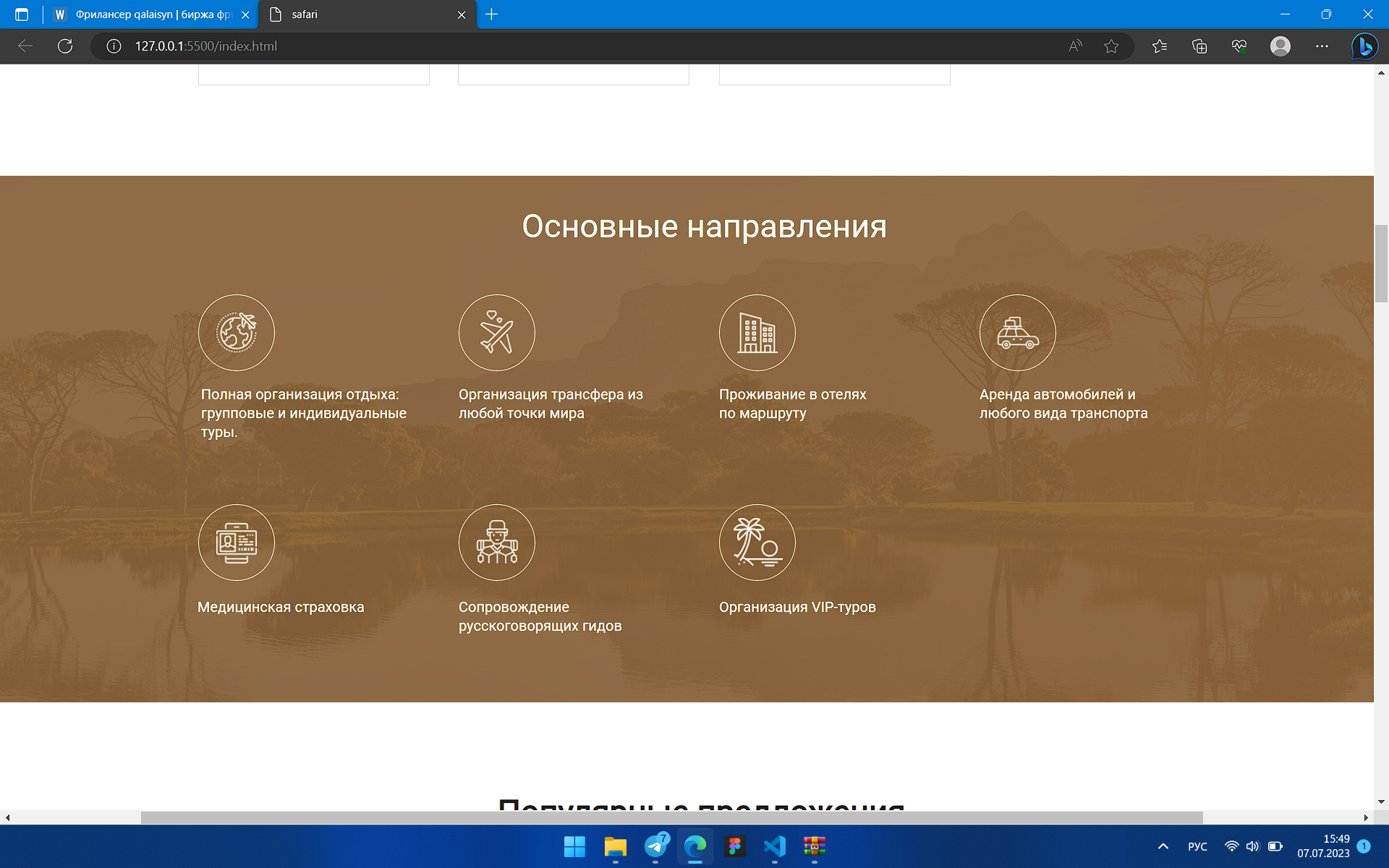The width and height of the screenshot is (1389, 868).
Task: Open a new tab with plus button
Action: click(492, 14)
